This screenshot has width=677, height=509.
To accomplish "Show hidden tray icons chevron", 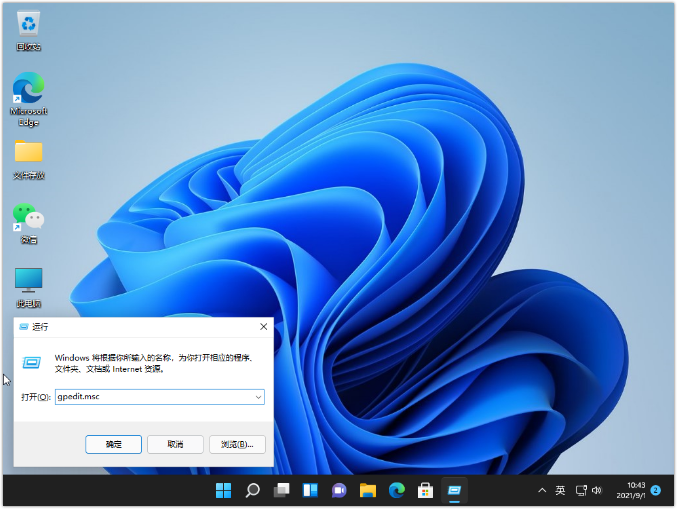I will (542, 490).
